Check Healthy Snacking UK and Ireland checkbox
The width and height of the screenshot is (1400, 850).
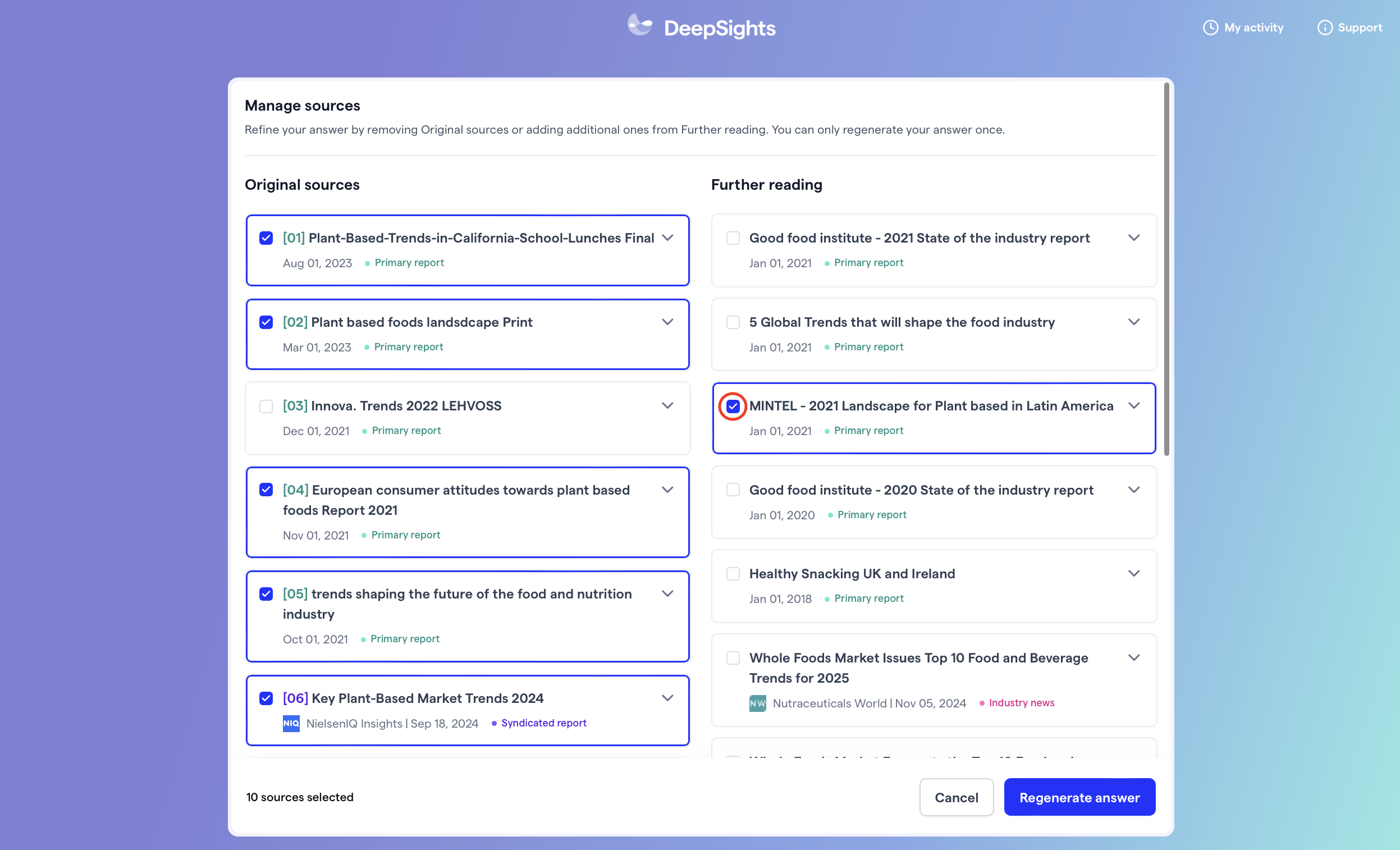coord(733,574)
